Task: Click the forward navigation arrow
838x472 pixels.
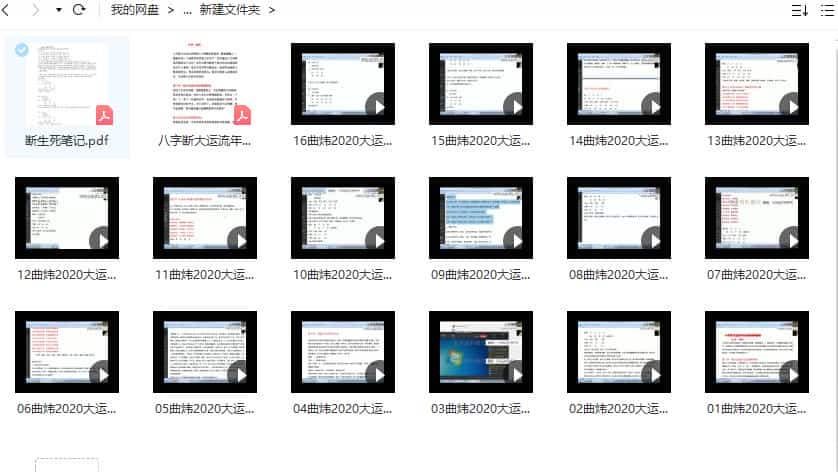Action: (x=36, y=10)
